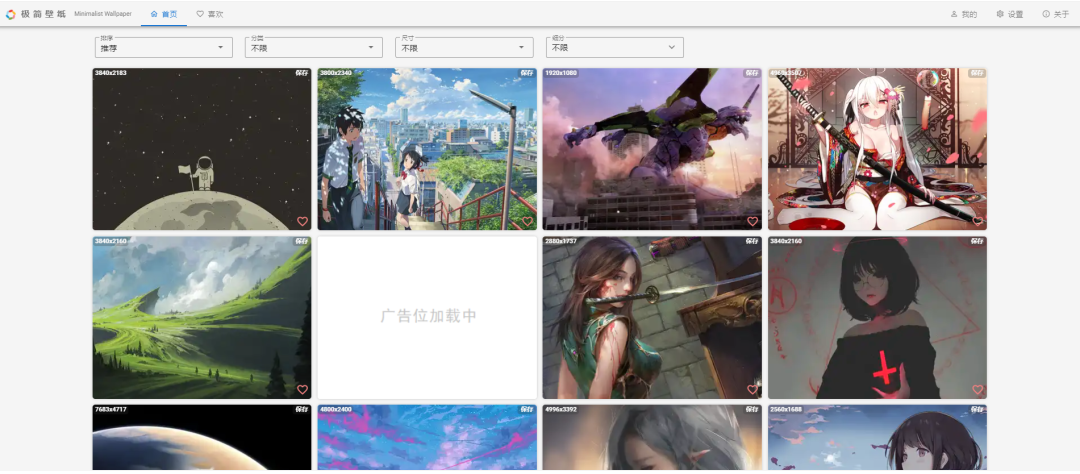The image size is (1080, 474).
Task: Favorite the girl with red cross wallpaper
Action: coord(977,389)
